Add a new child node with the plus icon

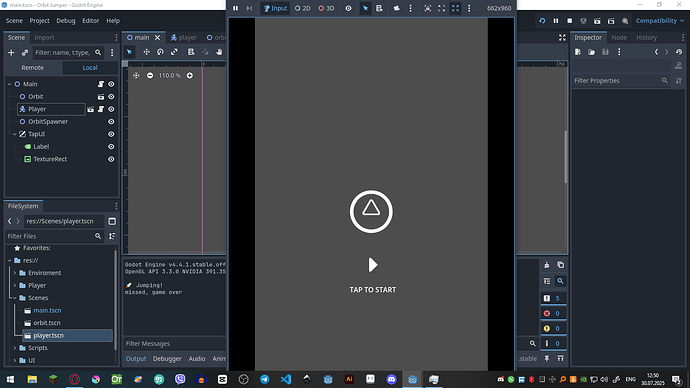pos(11,52)
